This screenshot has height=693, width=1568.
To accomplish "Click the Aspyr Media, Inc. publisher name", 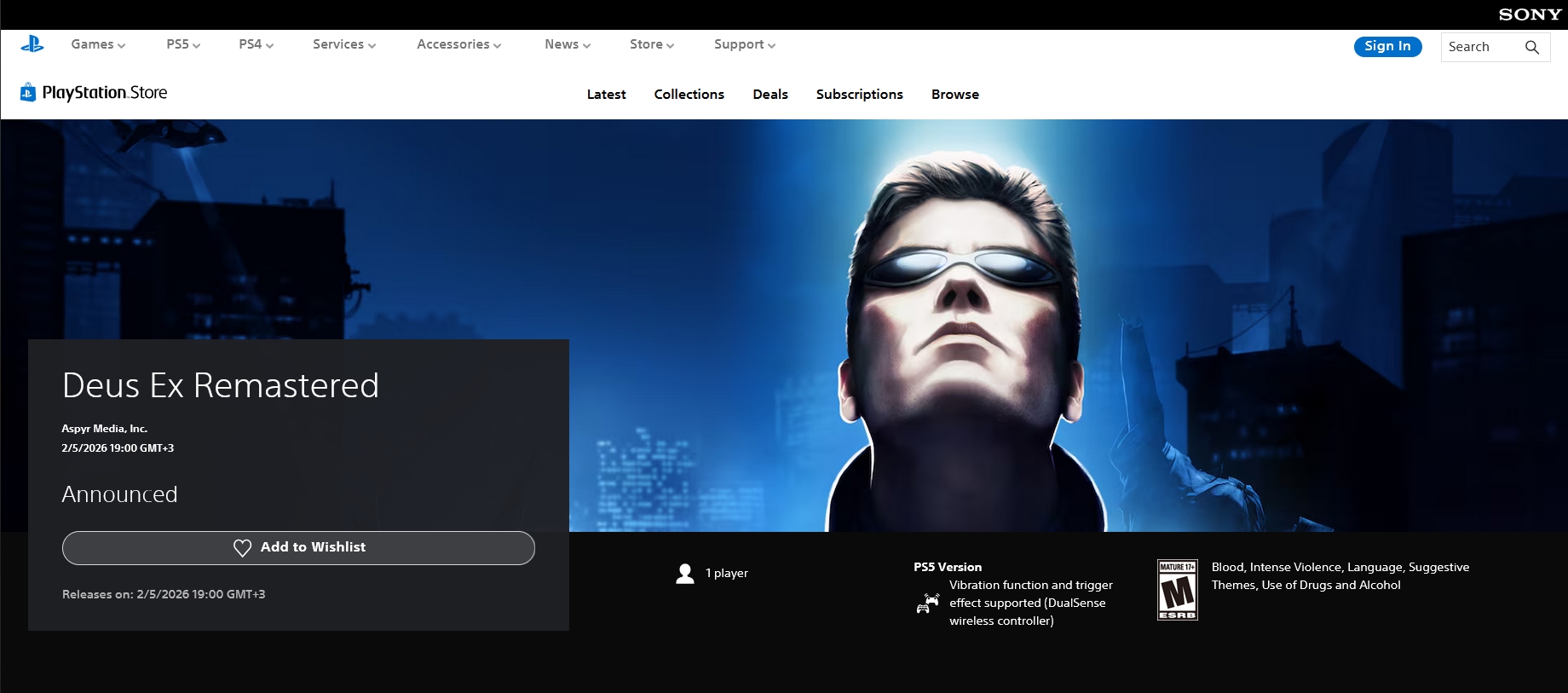I will [105, 429].
